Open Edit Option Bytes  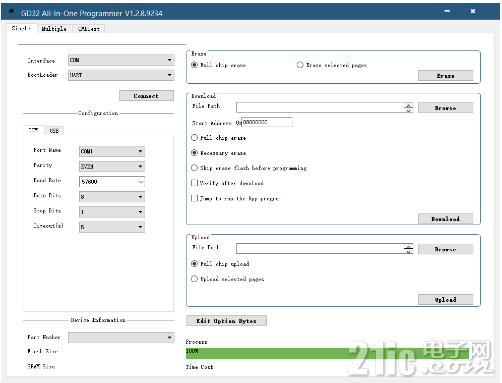tap(226, 321)
